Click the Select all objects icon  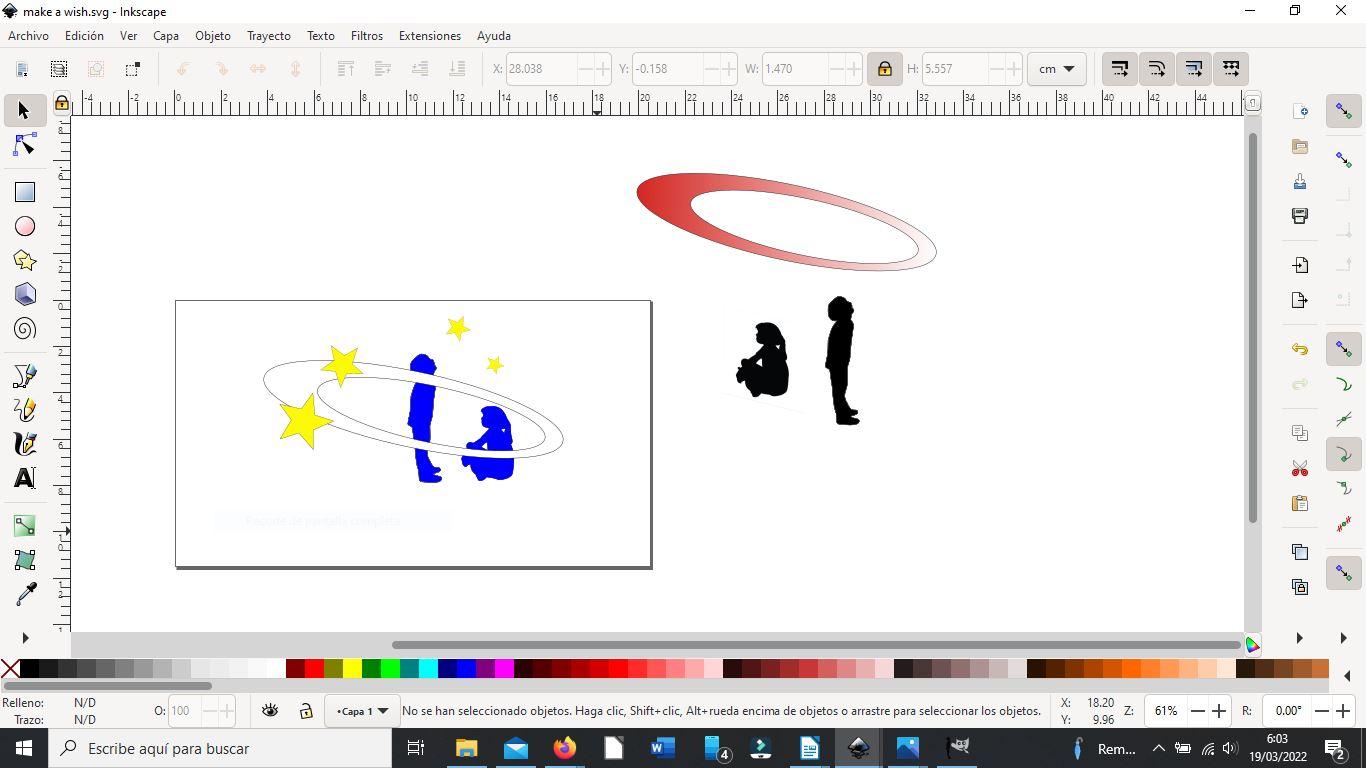pos(22,69)
